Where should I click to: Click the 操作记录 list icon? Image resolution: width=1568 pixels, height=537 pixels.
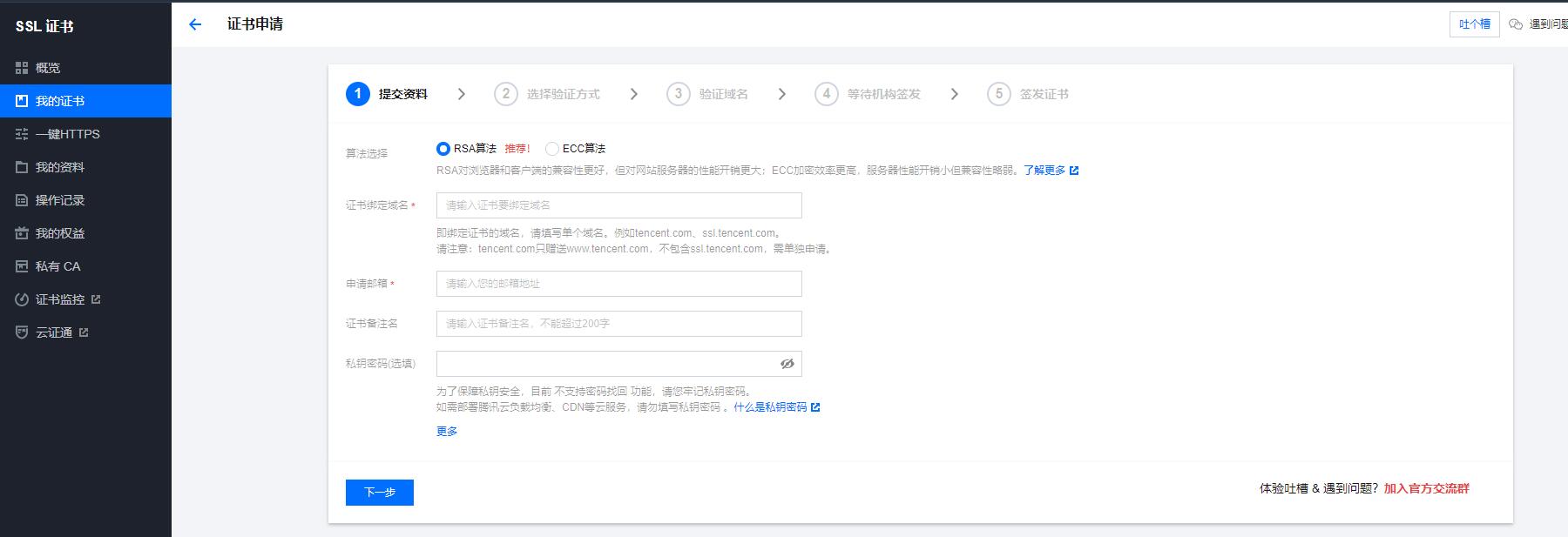[22, 200]
